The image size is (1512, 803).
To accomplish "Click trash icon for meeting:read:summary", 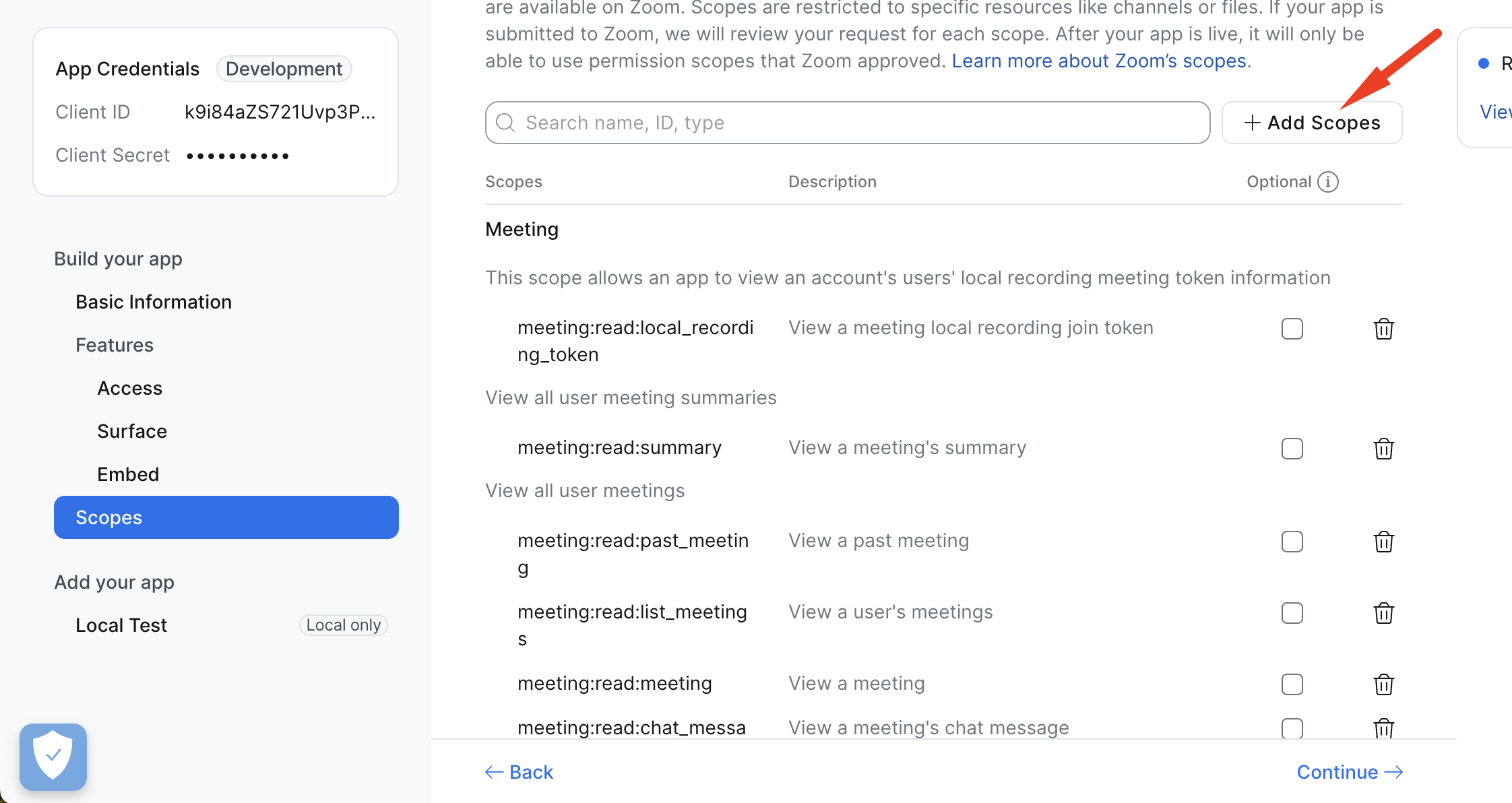I will (1383, 449).
